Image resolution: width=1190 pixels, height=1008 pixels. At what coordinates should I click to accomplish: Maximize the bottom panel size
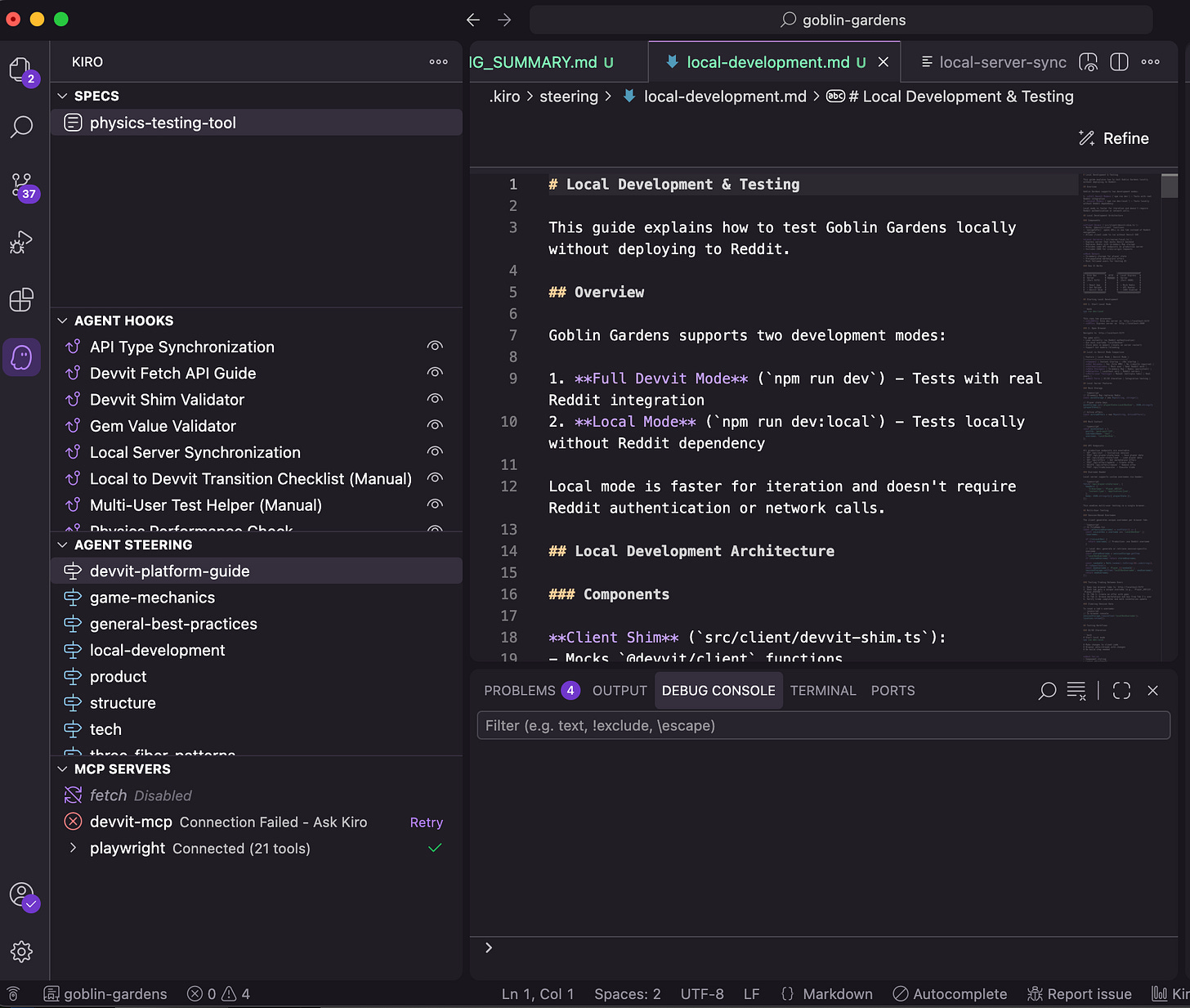[1122, 691]
